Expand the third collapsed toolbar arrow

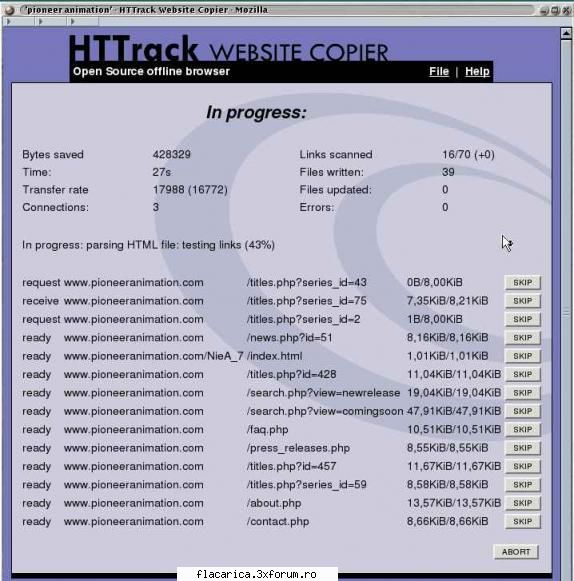tap(72, 21)
